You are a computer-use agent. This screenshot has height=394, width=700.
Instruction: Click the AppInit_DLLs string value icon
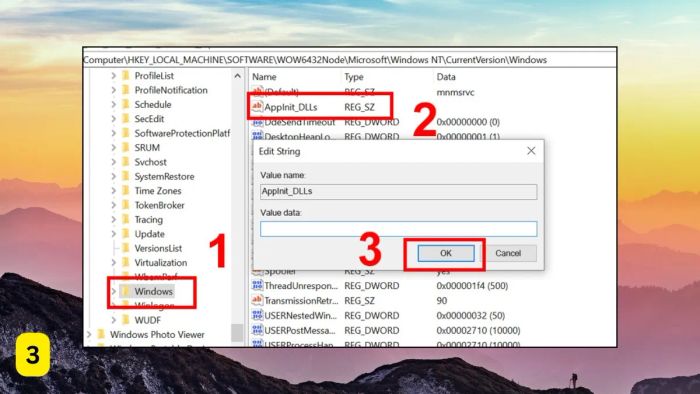pyautogui.click(x=257, y=107)
